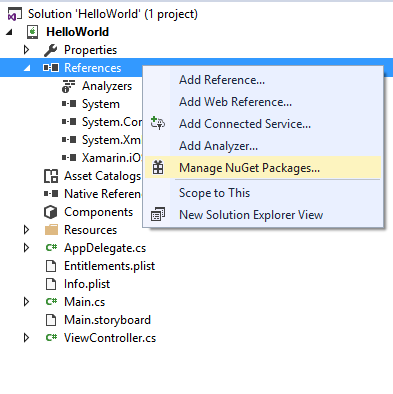Click the HelloWorld iOS project icon
The image size is (393, 394).
coord(33,32)
